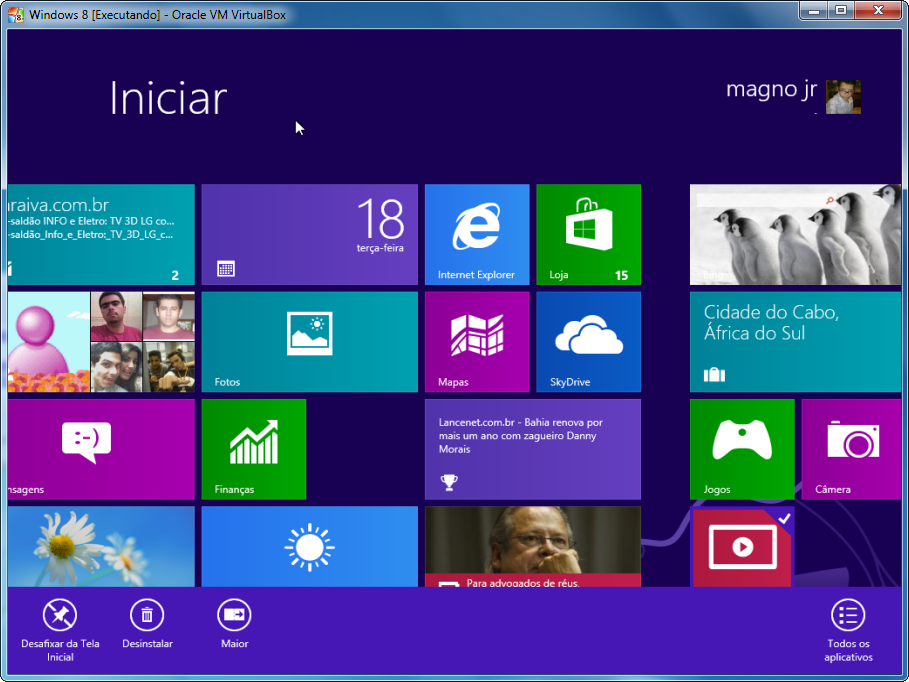This screenshot has height=682, width=909.
Task: Open the Loja (Store) tile
Action: pos(588,234)
